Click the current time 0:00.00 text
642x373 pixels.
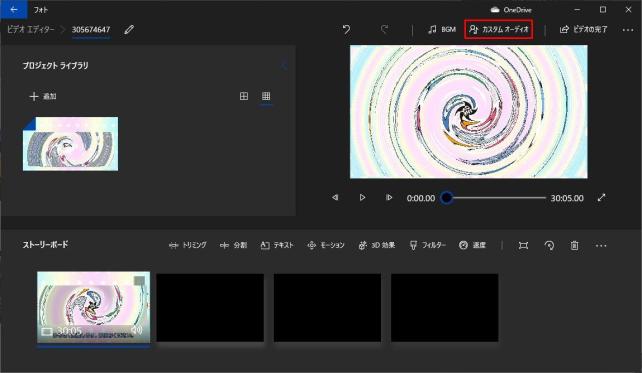point(421,198)
